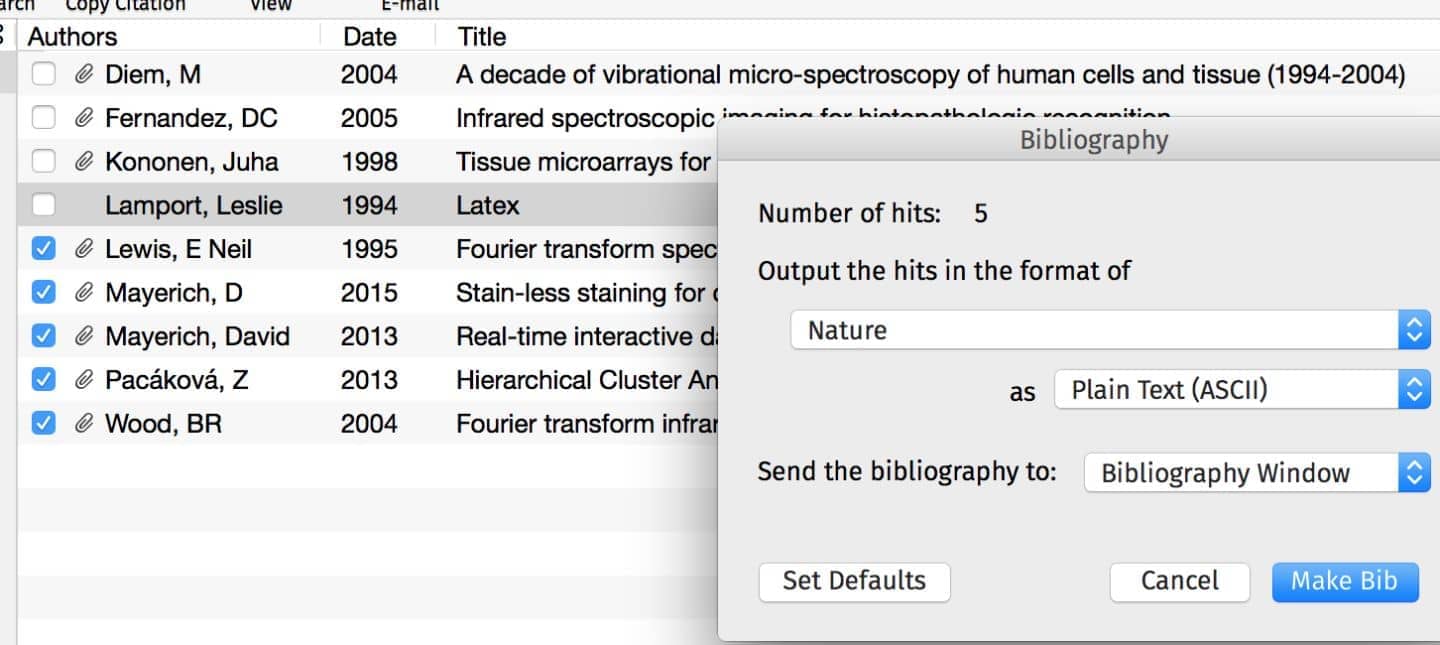Select the Latex reference row title
This screenshot has height=645, width=1440.
[488, 206]
